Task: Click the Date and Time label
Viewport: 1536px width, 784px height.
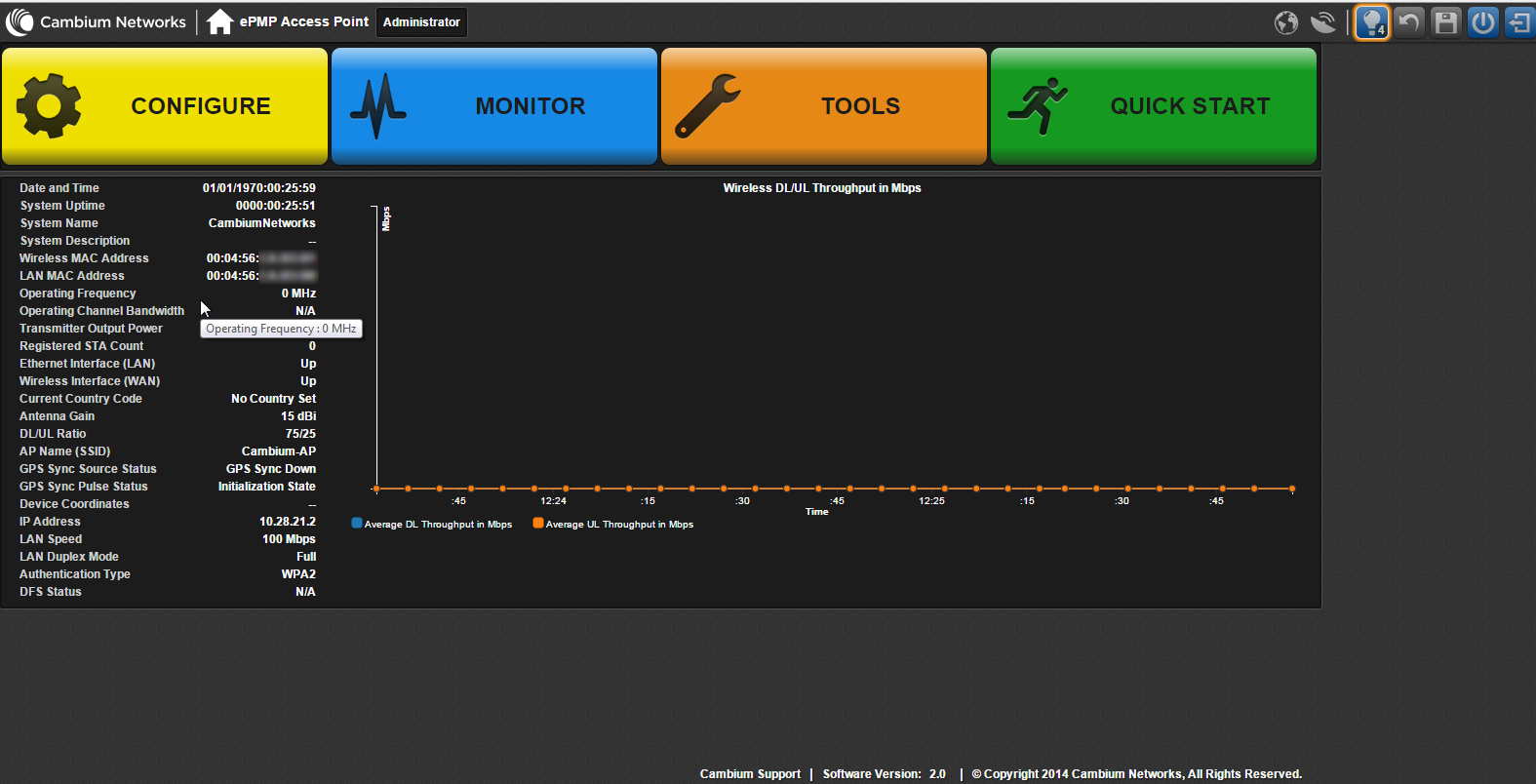Action: click(59, 188)
